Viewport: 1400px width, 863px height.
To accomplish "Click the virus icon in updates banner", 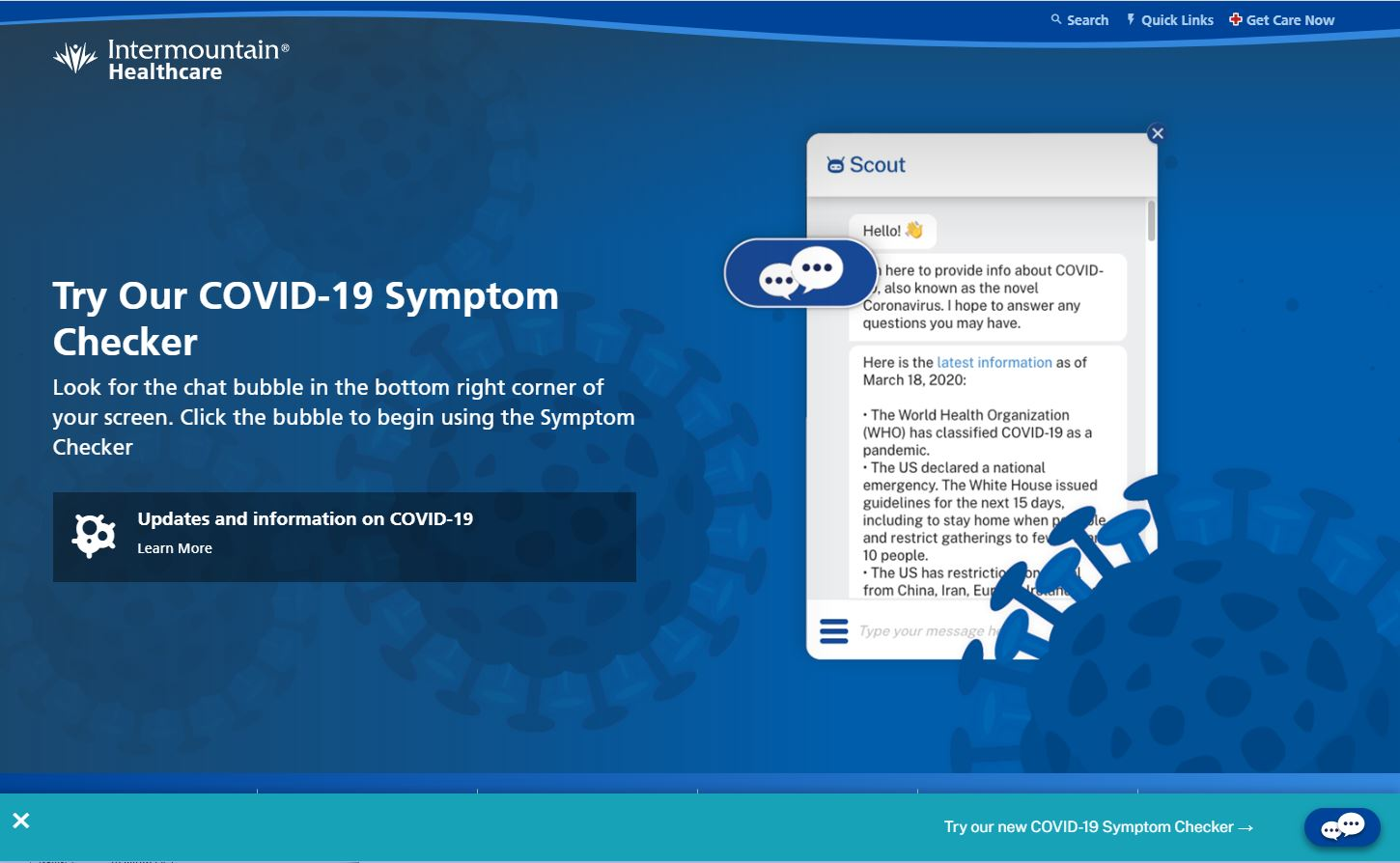I will (95, 536).
